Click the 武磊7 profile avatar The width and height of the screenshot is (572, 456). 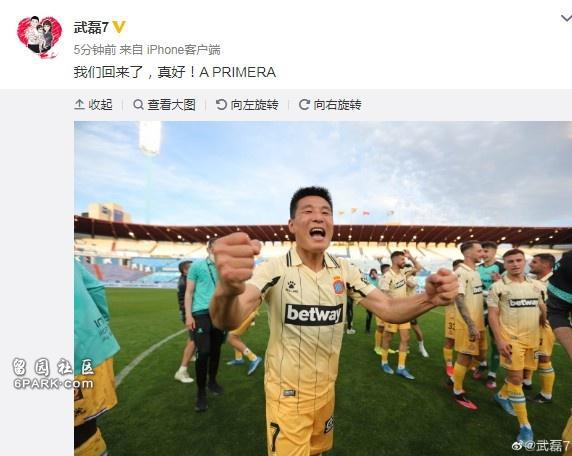40,37
